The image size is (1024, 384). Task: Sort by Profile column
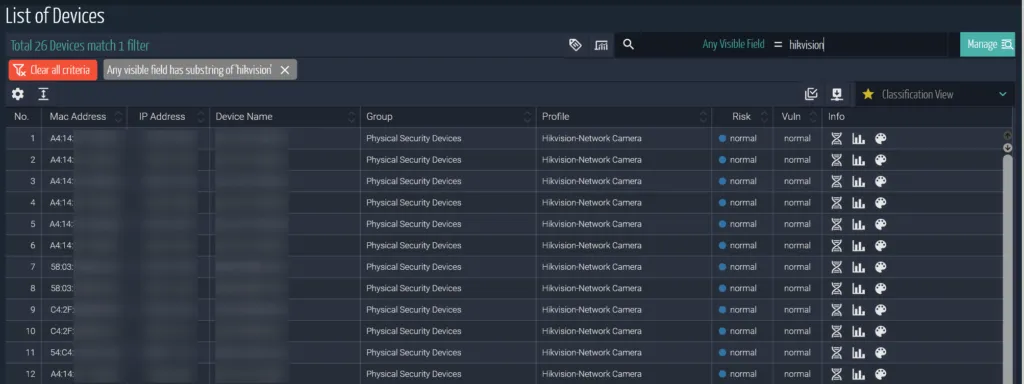point(703,117)
